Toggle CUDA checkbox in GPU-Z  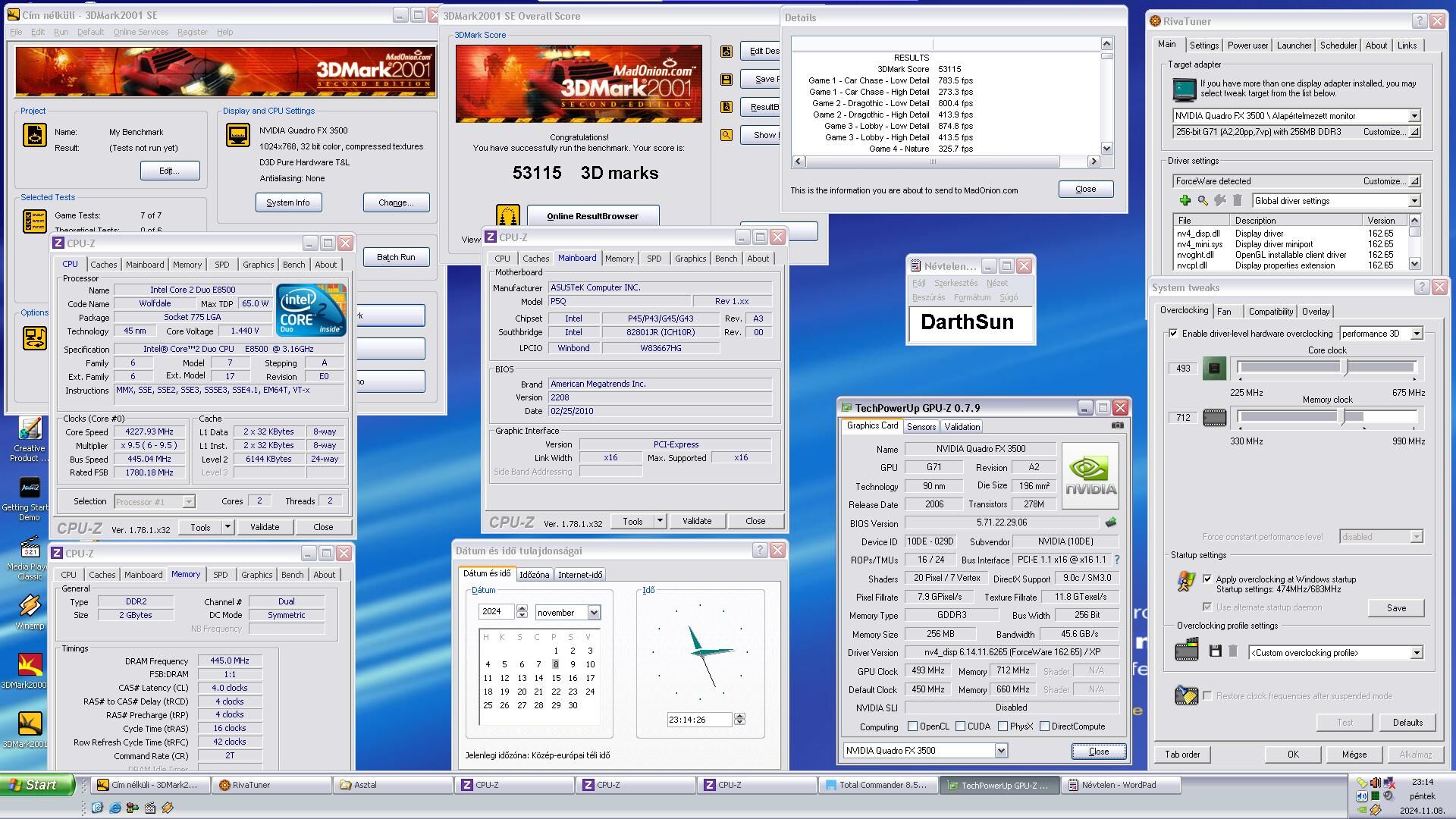(961, 726)
